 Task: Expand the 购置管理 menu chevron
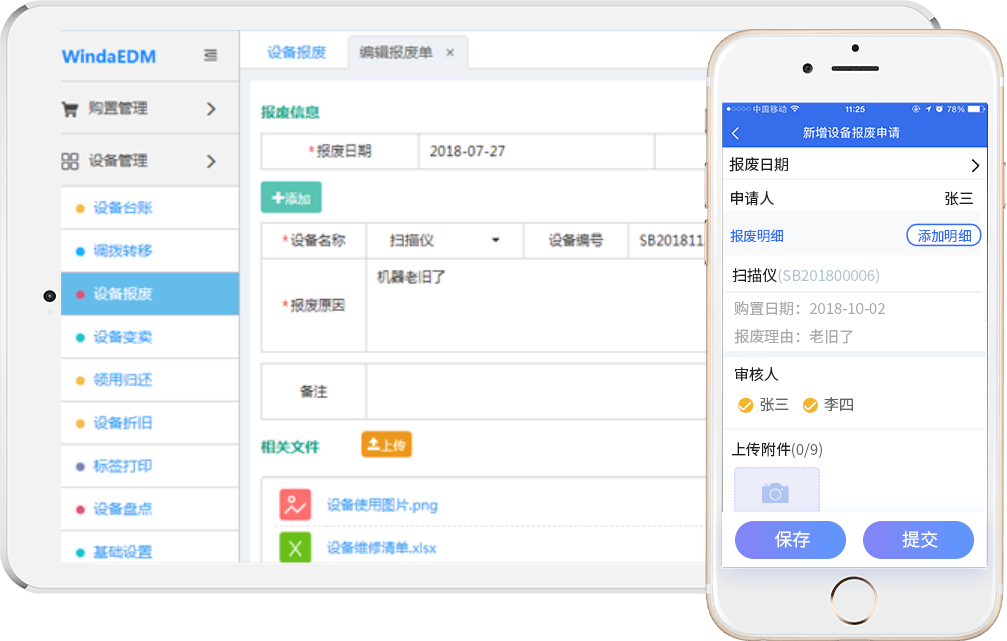(211, 109)
